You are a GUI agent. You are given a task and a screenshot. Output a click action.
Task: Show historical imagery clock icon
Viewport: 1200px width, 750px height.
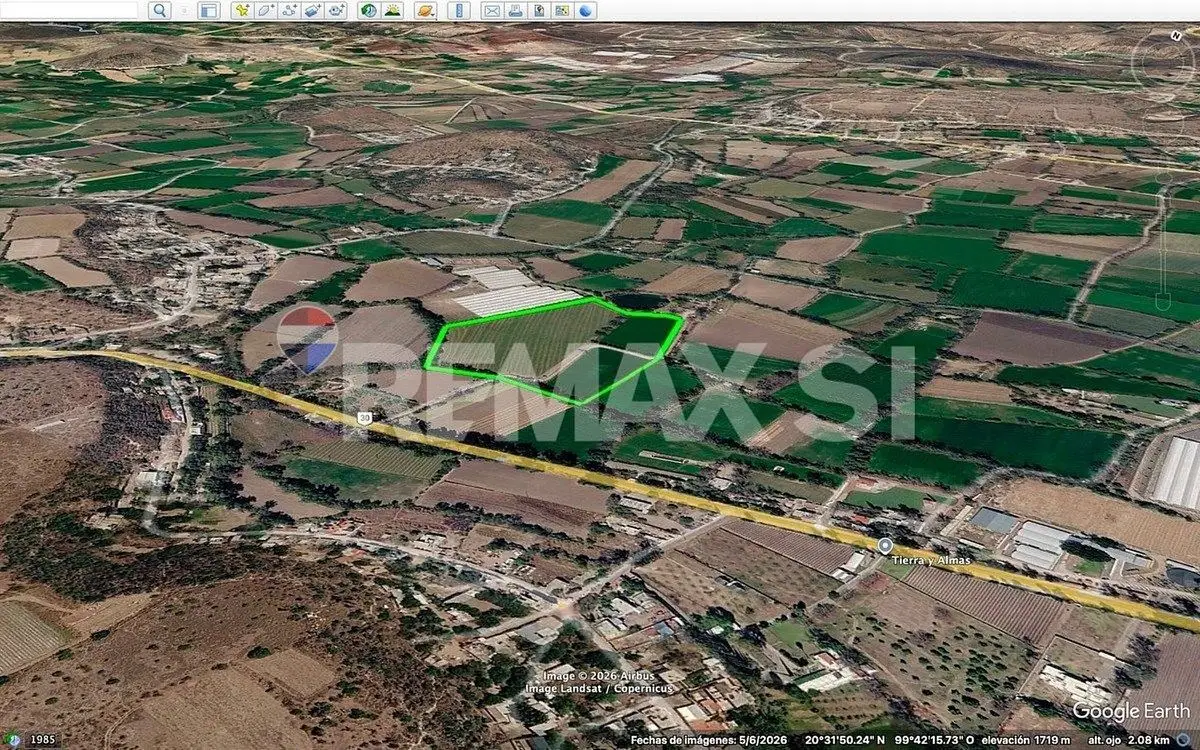point(368,11)
